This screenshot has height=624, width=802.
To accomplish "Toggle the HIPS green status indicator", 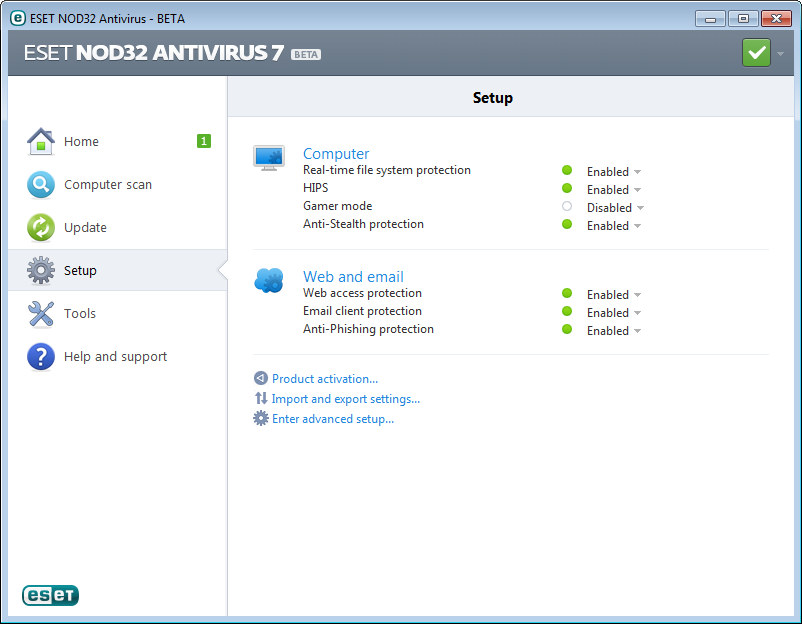I will [x=567, y=188].
